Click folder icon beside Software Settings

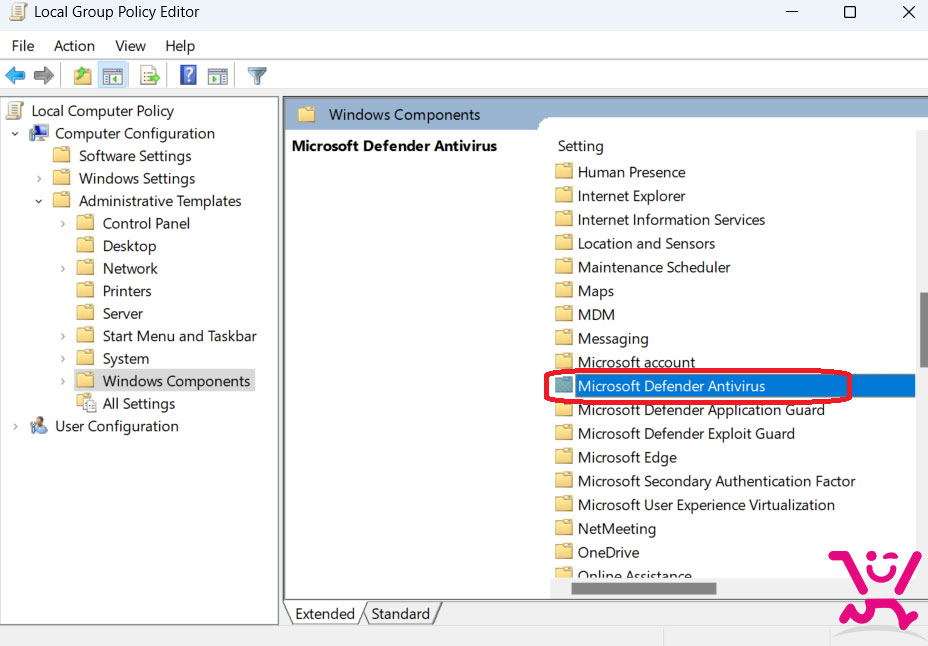tap(62, 156)
